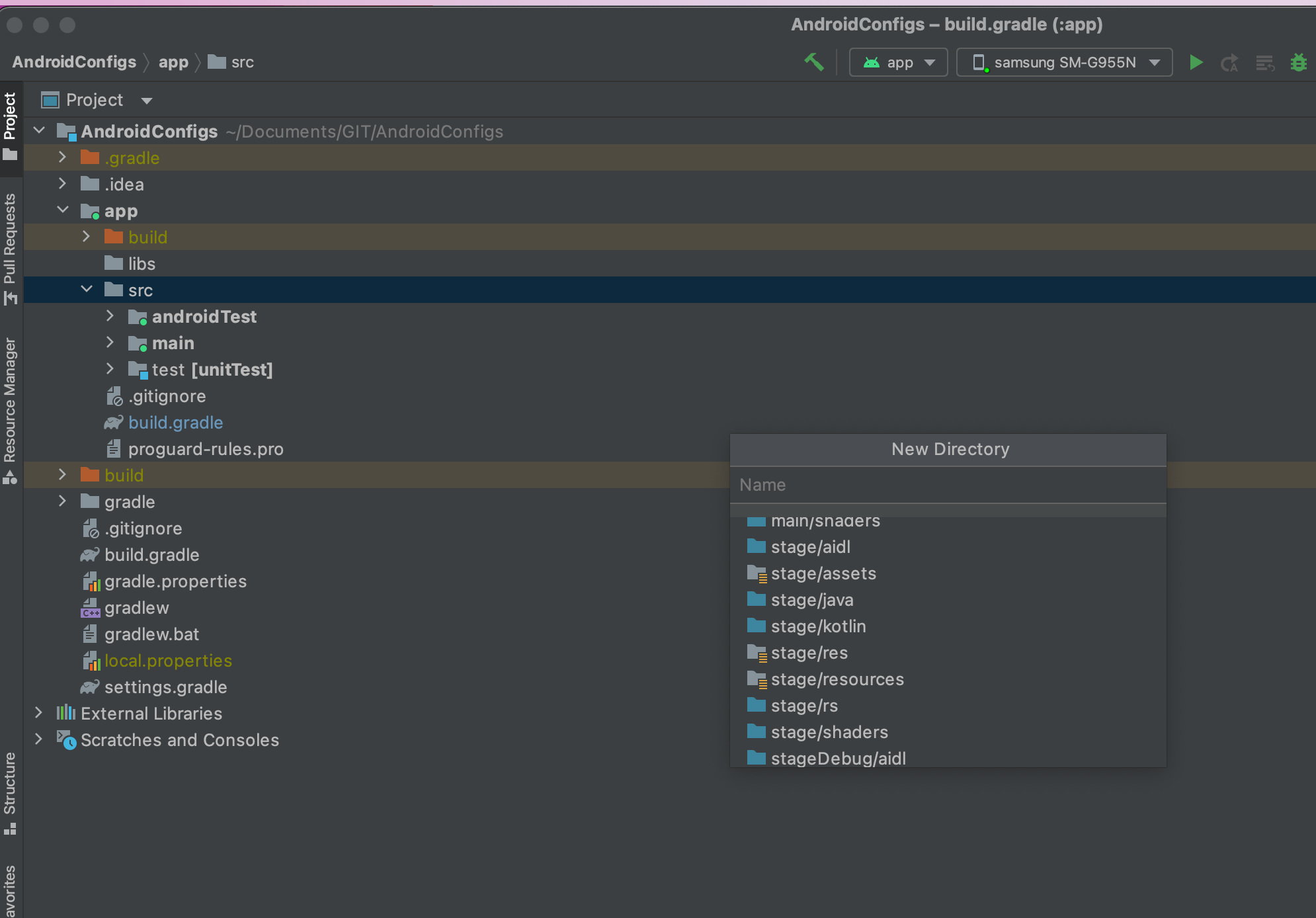This screenshot has height=918, width=1316.
Task: Click the app build.gradle elephant icon
Action: pos(114,422)
